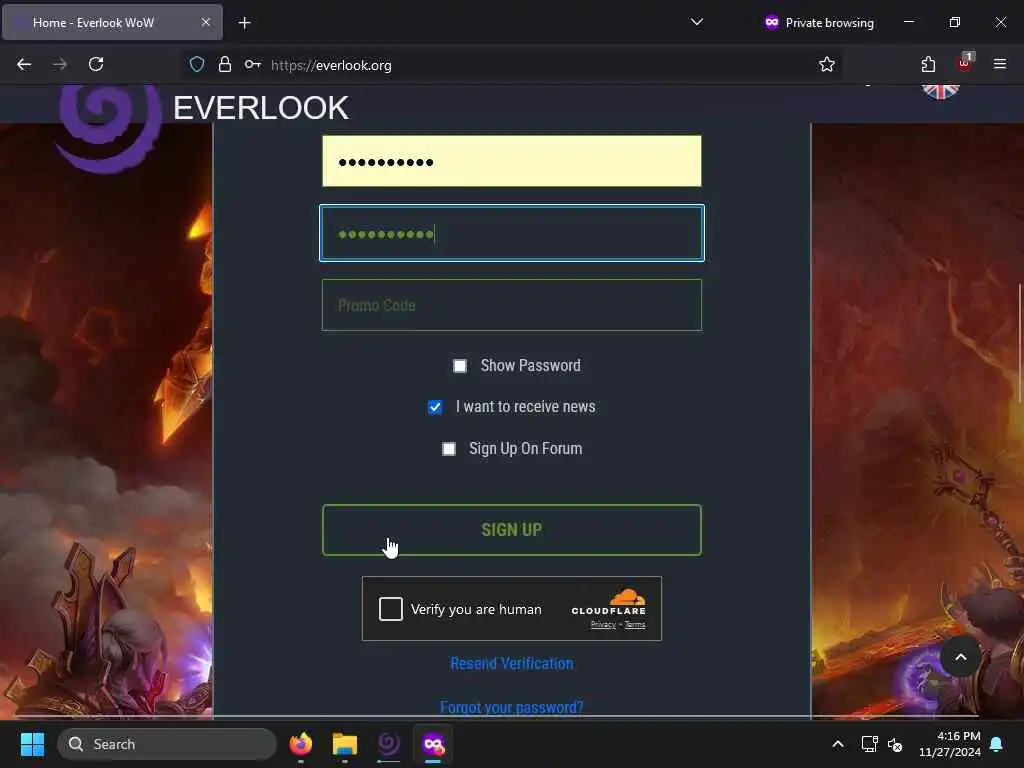
Task: Focus the confirm password field
Action: coord(511,233)
